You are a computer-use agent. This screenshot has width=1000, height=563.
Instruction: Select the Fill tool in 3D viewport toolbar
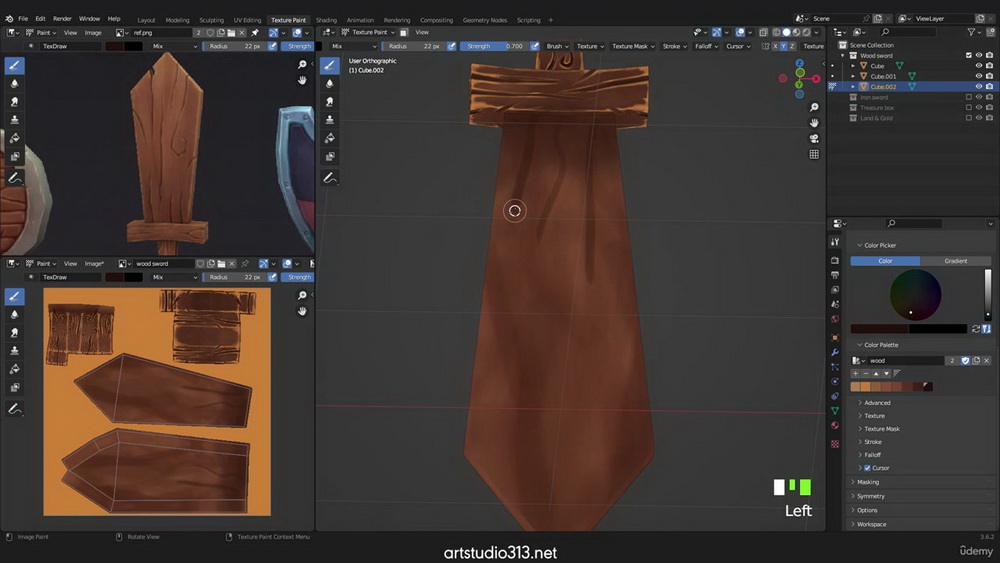pos(330,138)
